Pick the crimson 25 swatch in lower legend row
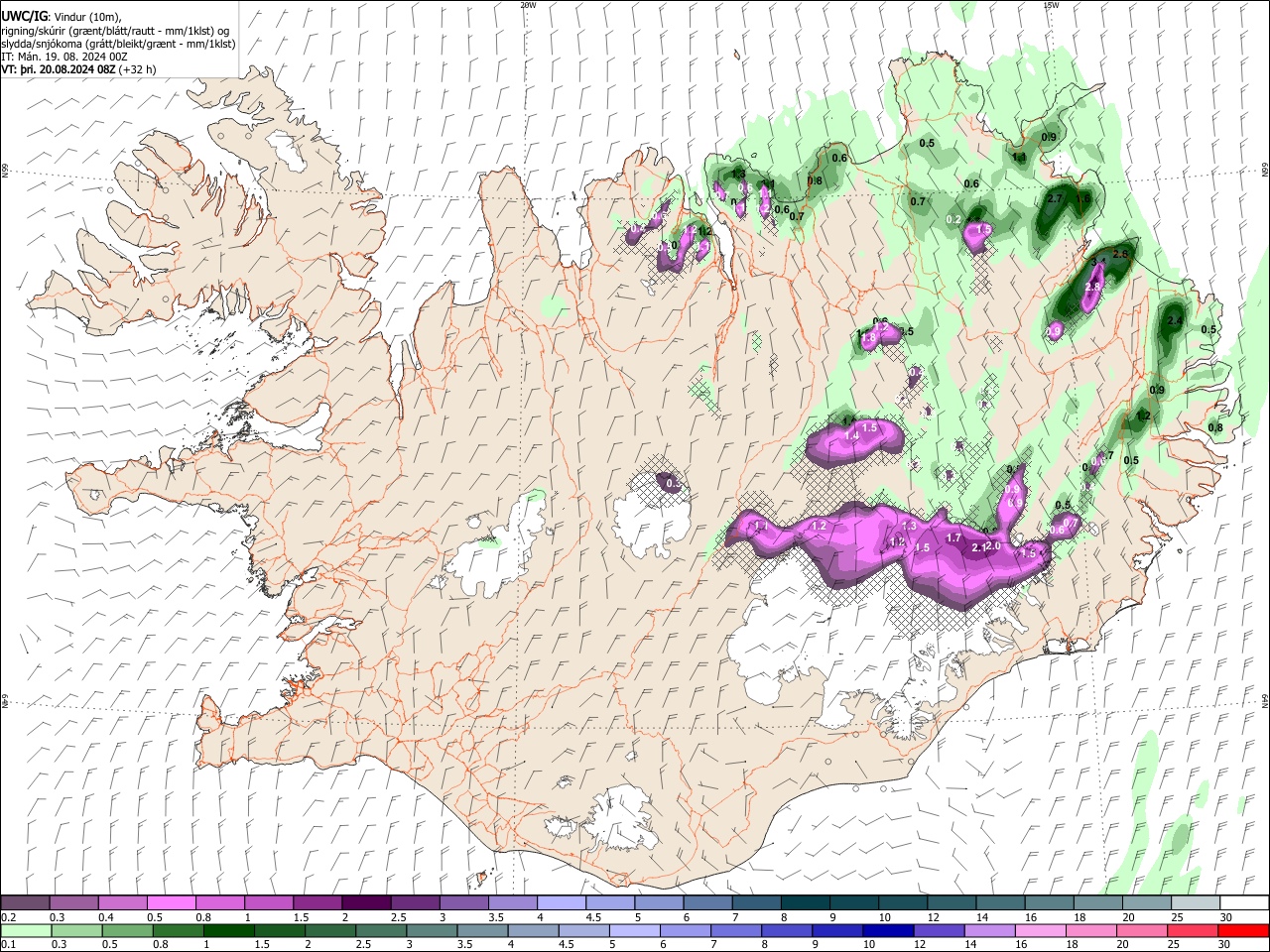Screen dimensions: 1270x952 [x=1194, y=930]
